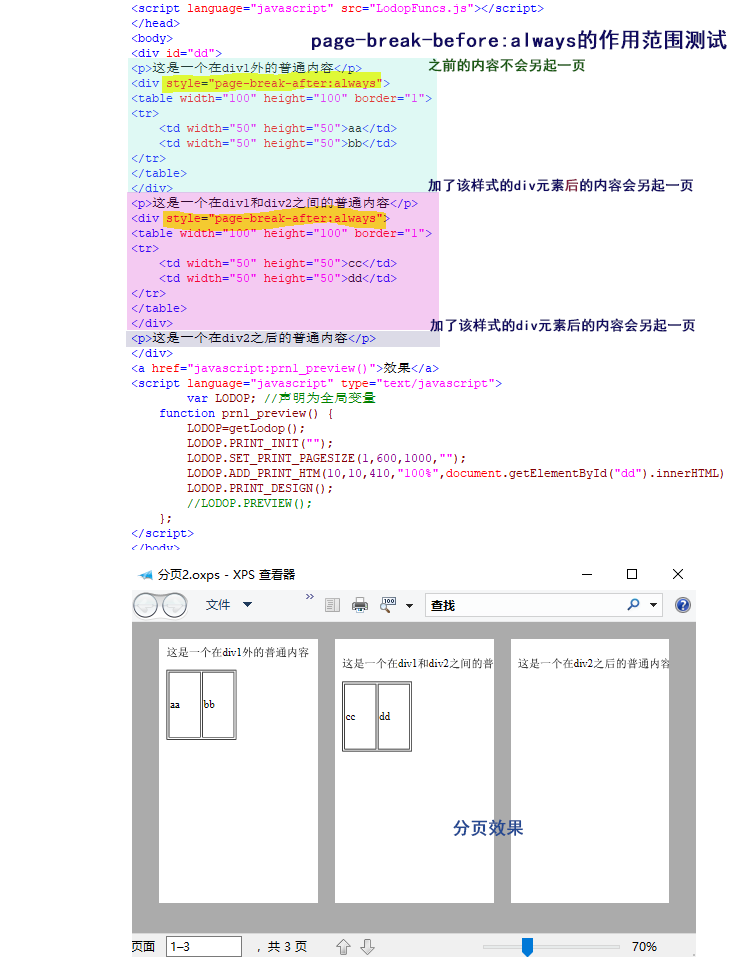Click the print icon in XPS viewer toolbar
The width and height of the screenshot is (750, 966).
point(360,605)
